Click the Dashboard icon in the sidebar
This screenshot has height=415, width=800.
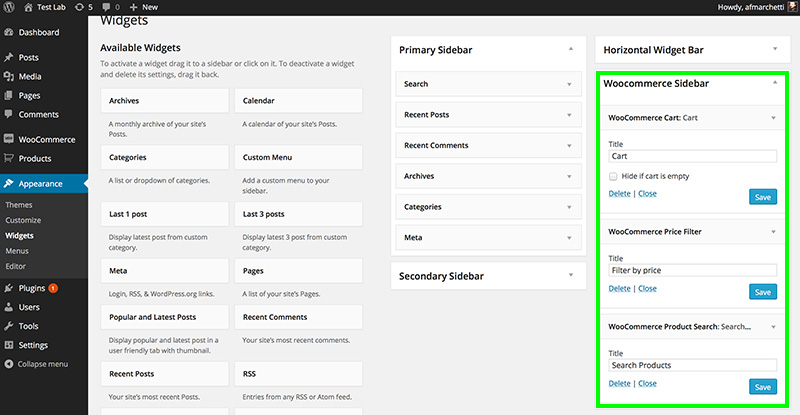pyautogui.click(x=9, y=32)
